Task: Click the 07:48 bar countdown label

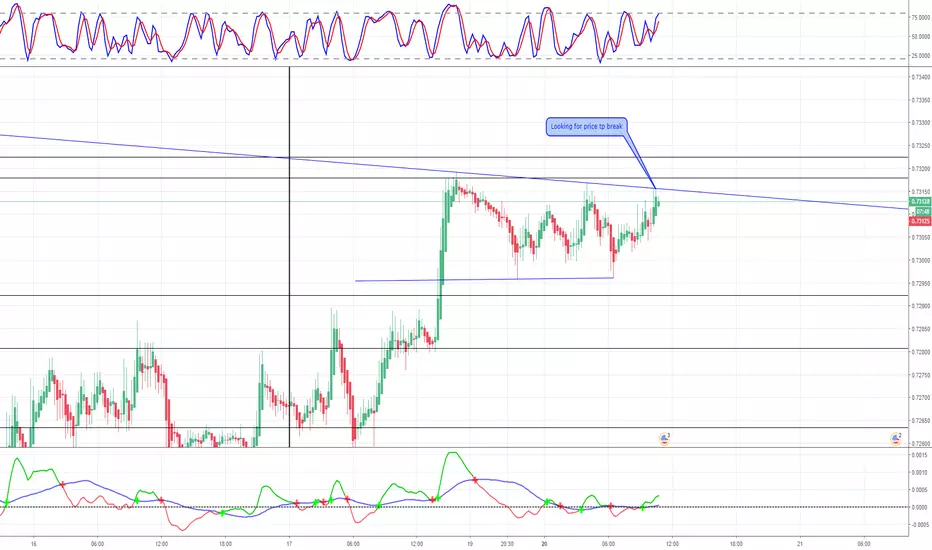Action: click(922, 212)
